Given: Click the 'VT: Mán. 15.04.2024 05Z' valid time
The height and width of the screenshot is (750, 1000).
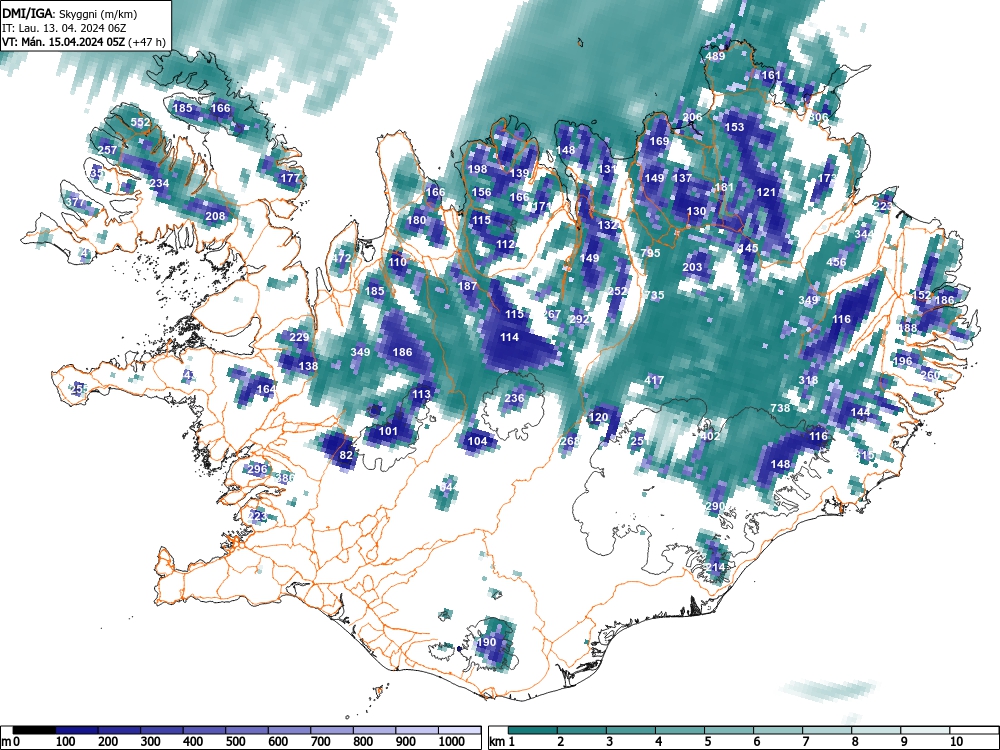Looking at the screenshot, I should [63, 42].
